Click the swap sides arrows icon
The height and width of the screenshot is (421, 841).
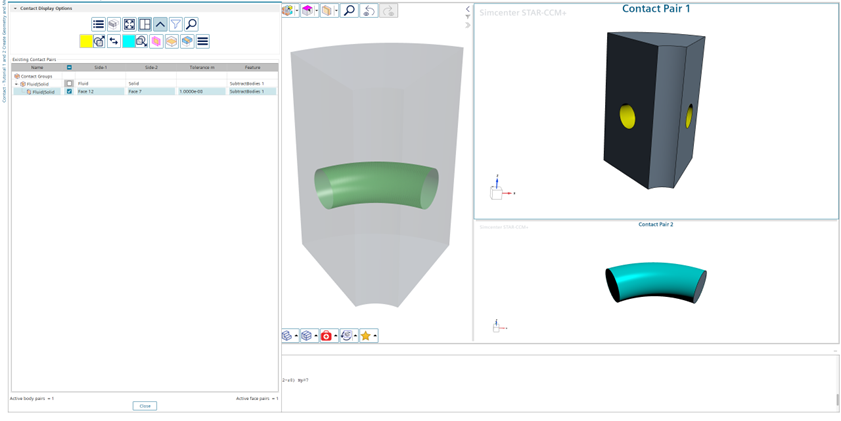coord(114,41)
